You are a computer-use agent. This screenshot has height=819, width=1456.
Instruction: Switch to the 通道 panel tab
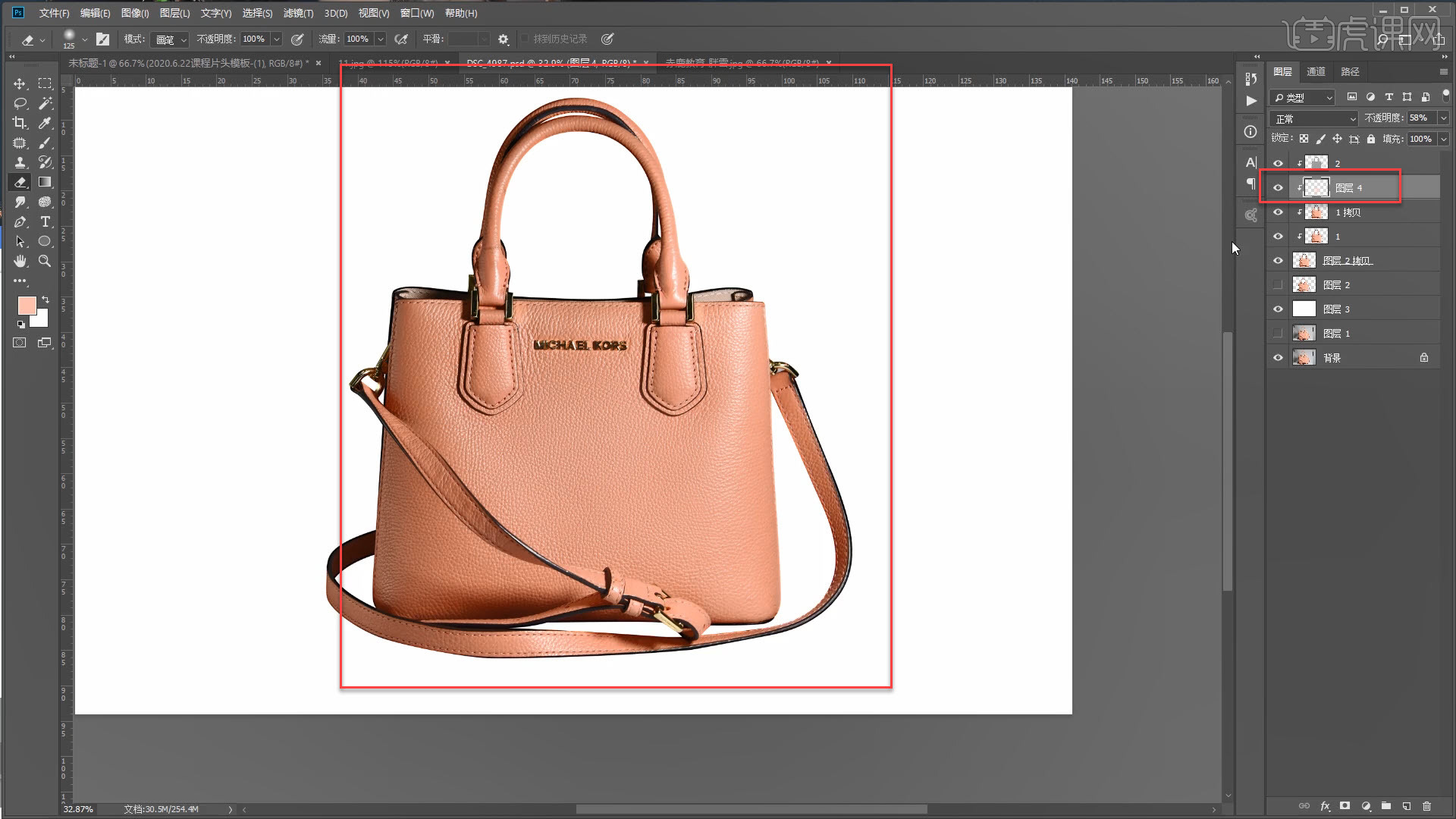(x=1316, y=71)
